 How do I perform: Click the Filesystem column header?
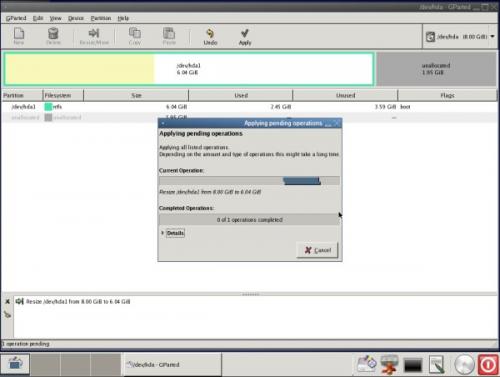(63, 95)
